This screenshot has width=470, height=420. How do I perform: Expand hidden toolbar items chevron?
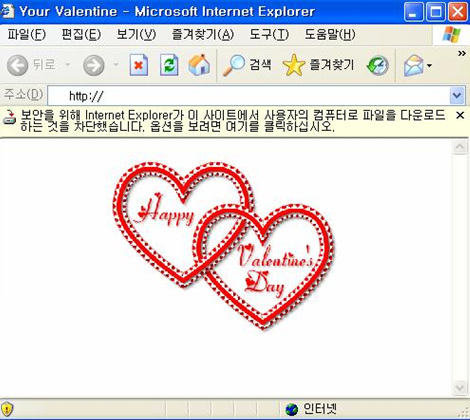(462, 53)
